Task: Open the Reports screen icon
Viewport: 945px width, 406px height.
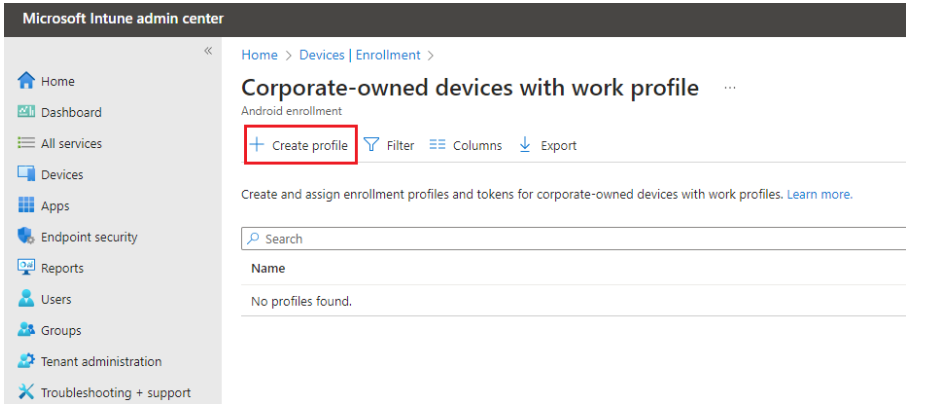Action: coord(26,267)
